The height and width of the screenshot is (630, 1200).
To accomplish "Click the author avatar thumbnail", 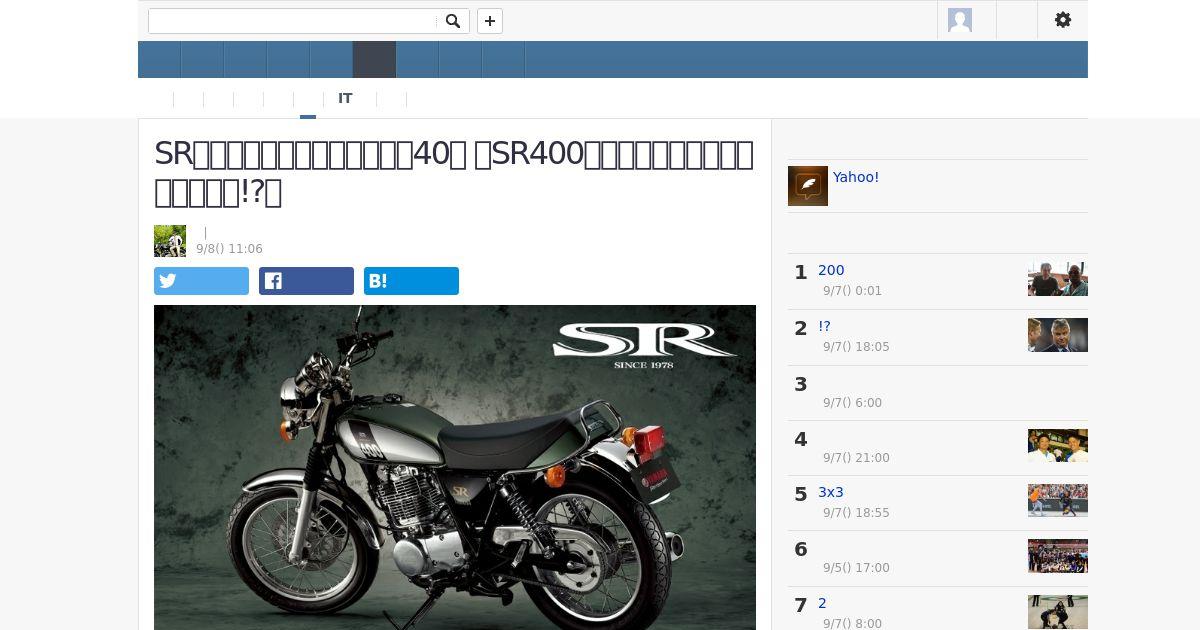I will pos(170,241).
